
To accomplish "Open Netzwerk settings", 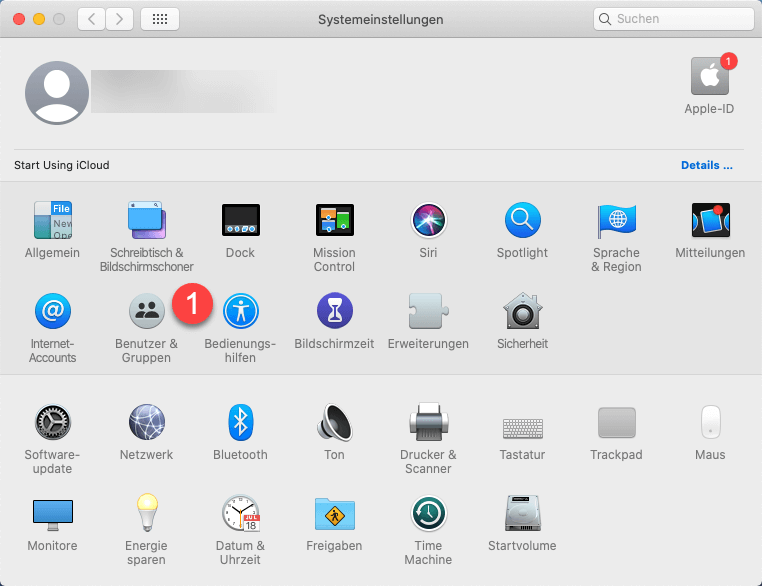I will click(x=147, y=423).
